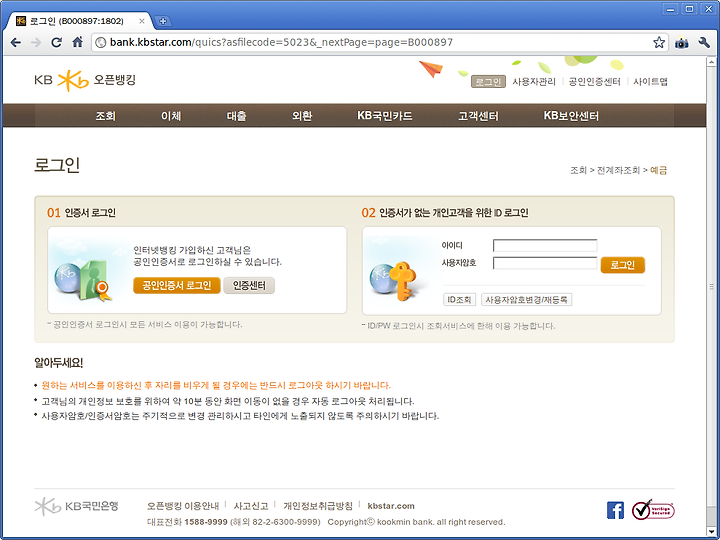
Task: Click the 01 인증서 로그인 section title
Action: tap(81, 213)
